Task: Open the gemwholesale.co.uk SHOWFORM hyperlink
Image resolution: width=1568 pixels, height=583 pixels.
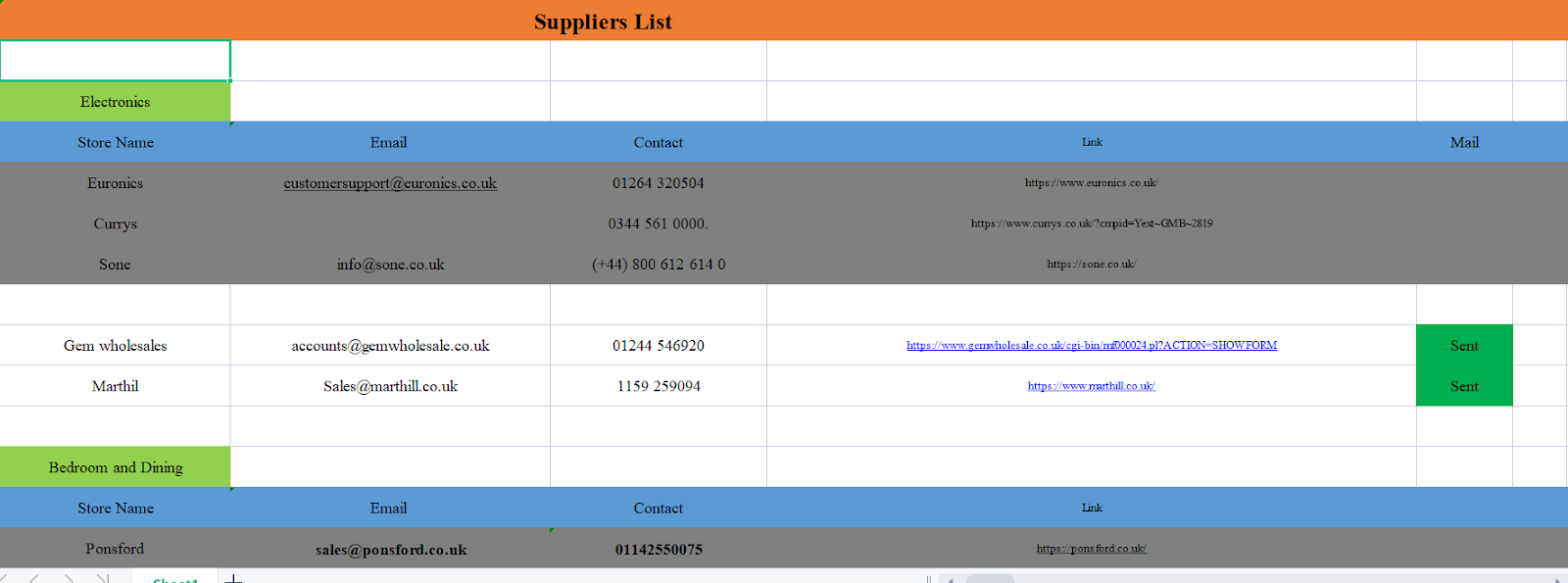Action: click(x=1092, y=345)
